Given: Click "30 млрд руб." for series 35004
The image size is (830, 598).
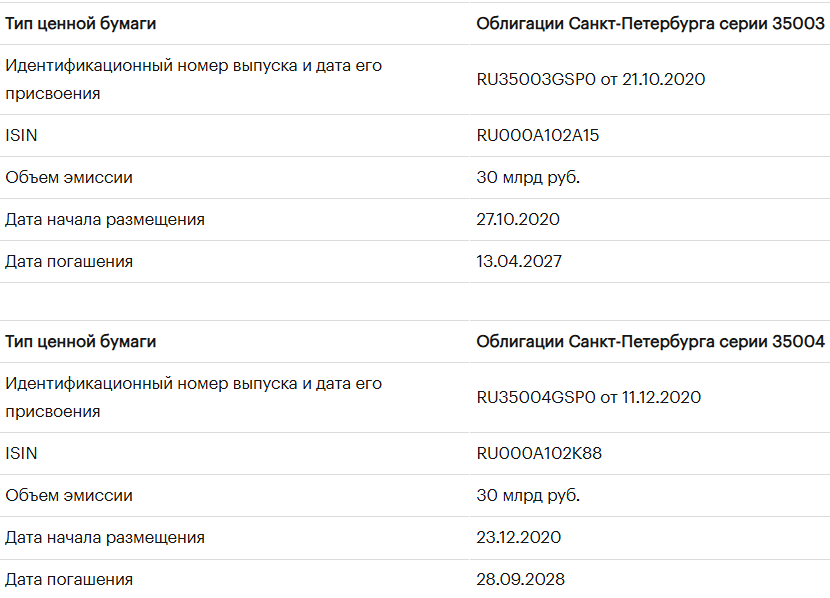Looking at the screenshot, I should 528,495.
